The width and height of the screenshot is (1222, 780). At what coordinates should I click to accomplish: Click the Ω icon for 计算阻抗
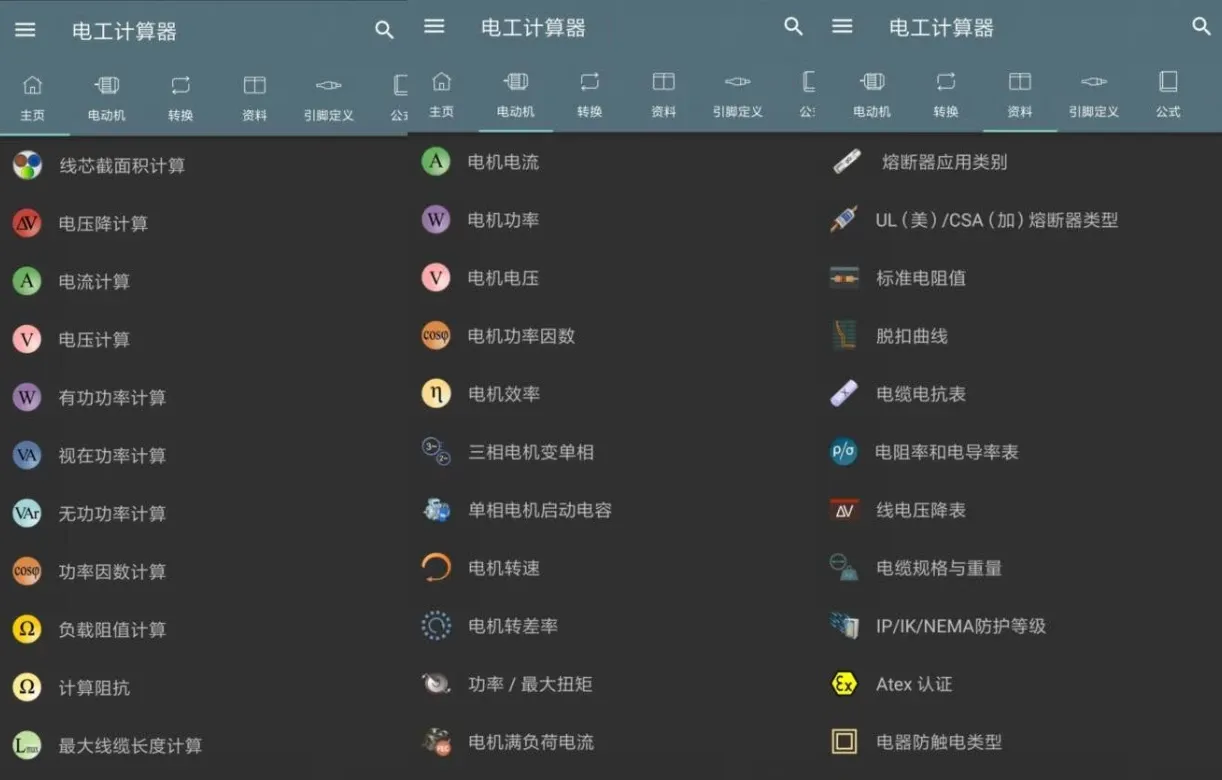(x=27, y=687)
